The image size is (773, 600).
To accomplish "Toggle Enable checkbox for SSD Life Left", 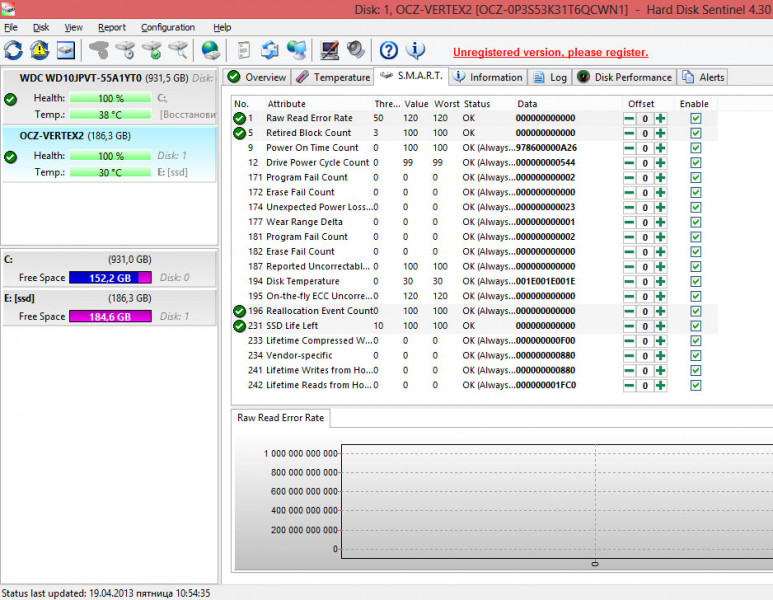I will tap(696, 326).
